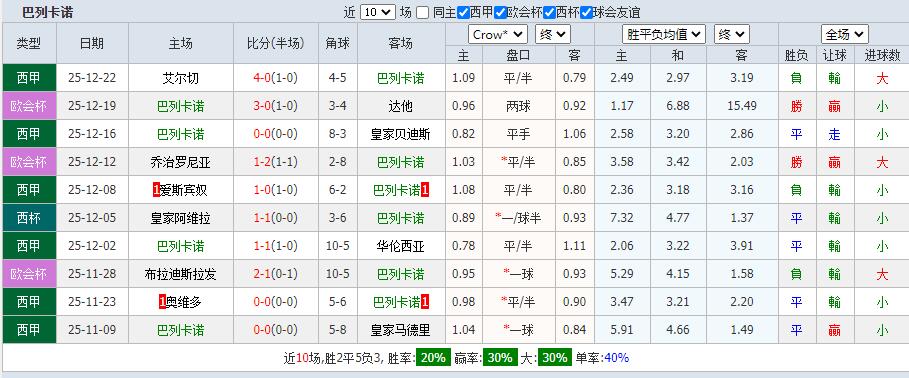Image resolution: width=909 pixels, height=378 pixels.
Task: Click the 布拉迪斯拉发 team link
Action: [x=180, y=274]
